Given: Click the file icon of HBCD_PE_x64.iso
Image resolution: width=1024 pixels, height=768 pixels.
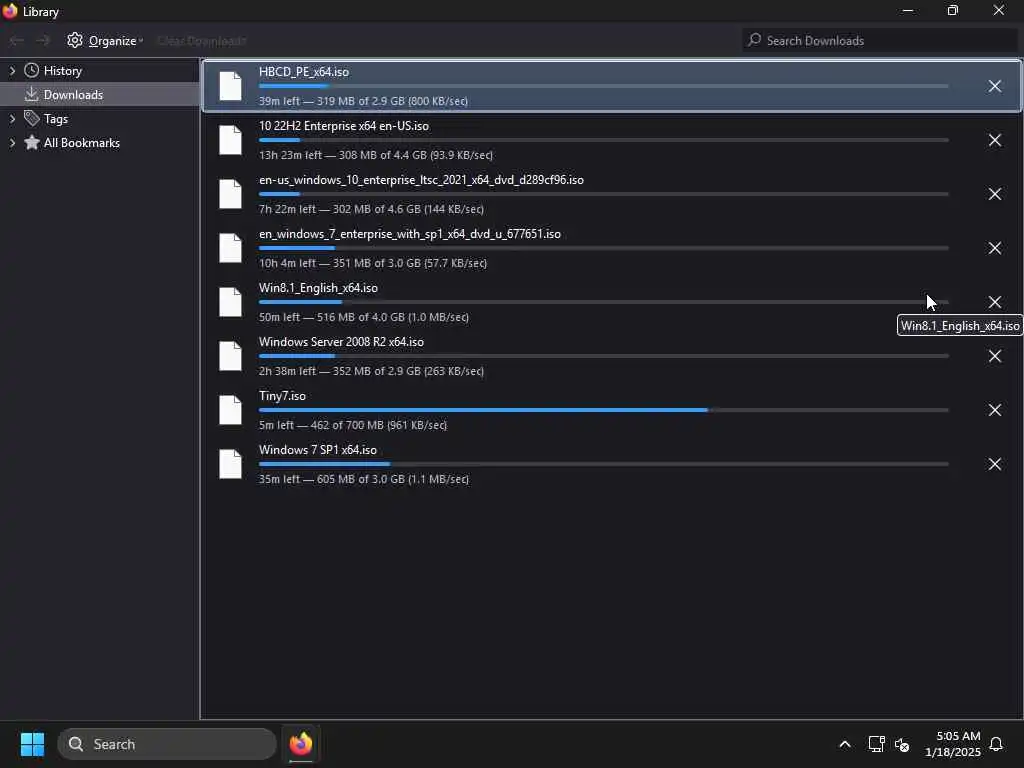Looking at the screenshot, I should coord(230,86).
